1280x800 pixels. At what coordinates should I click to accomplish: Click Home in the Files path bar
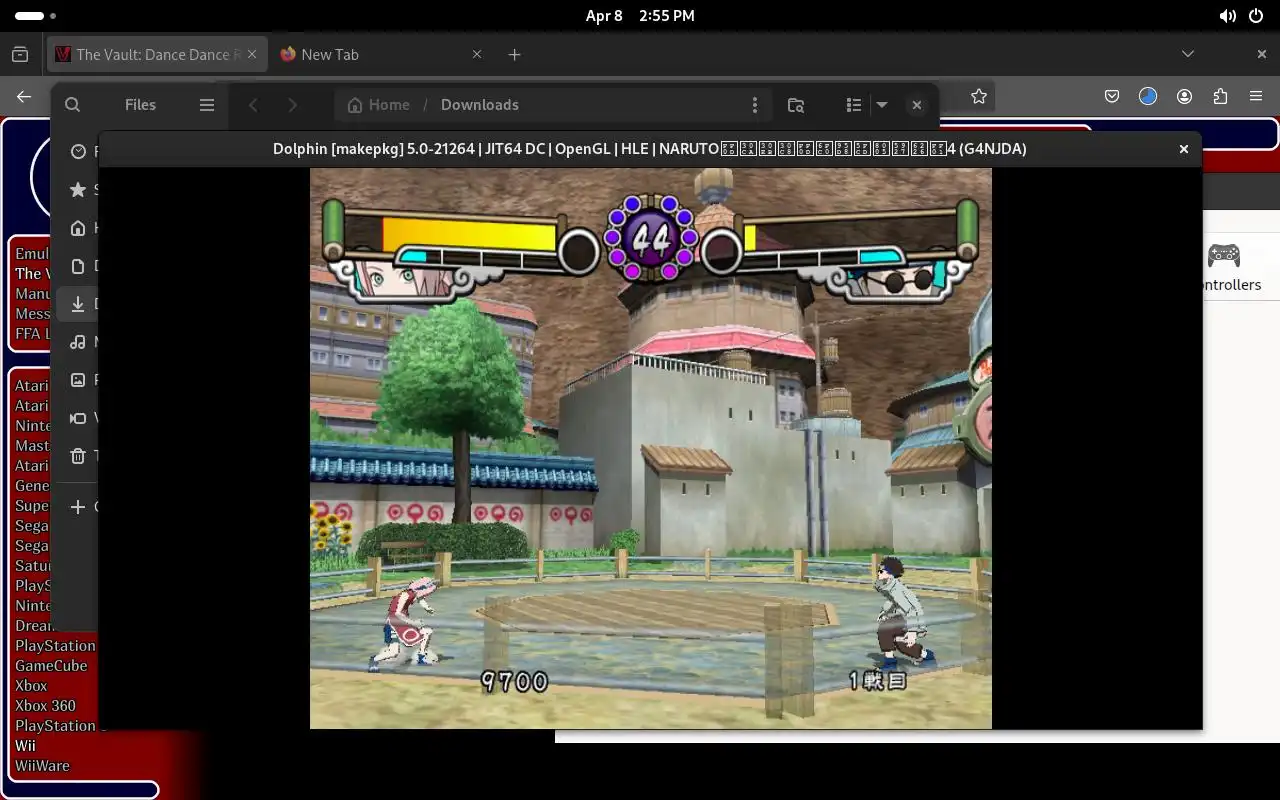pos(378,104)
